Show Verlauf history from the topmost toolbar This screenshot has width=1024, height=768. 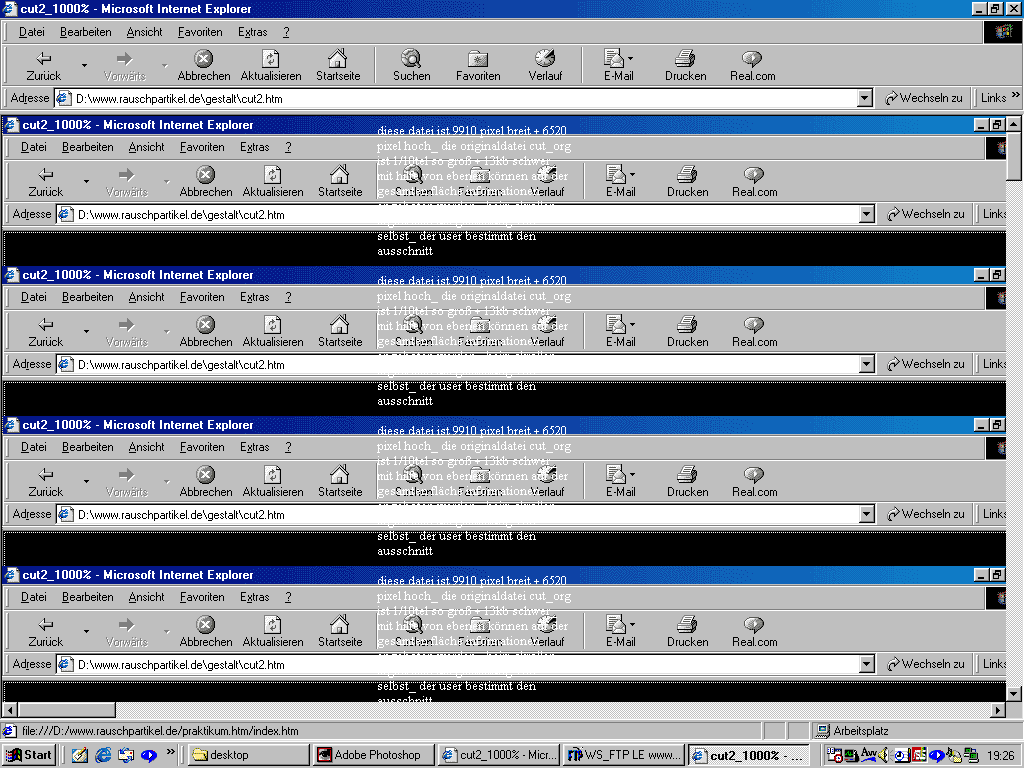pos(545,65)
